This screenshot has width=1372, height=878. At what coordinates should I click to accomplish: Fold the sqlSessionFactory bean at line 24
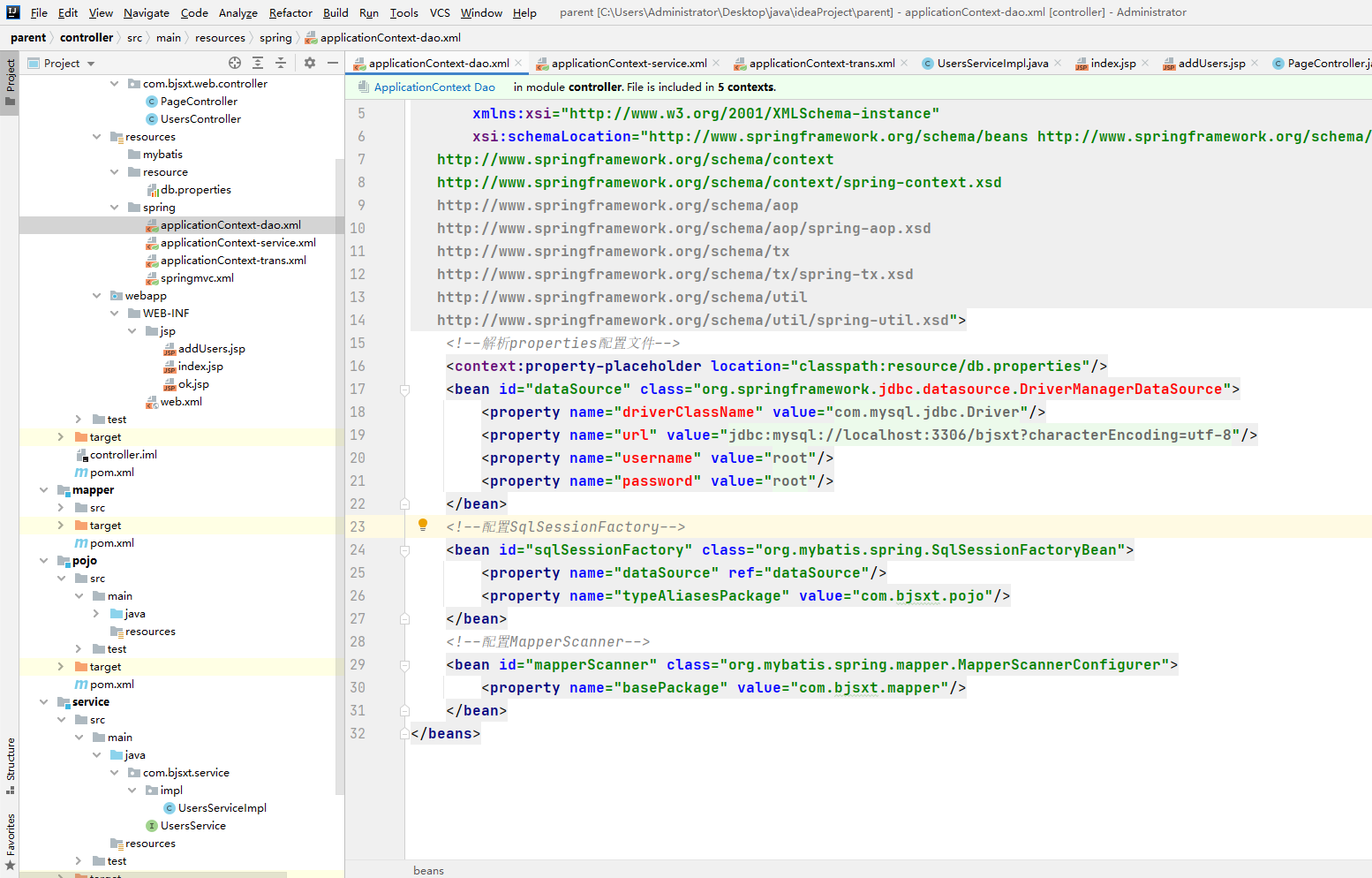pos(404,550)
